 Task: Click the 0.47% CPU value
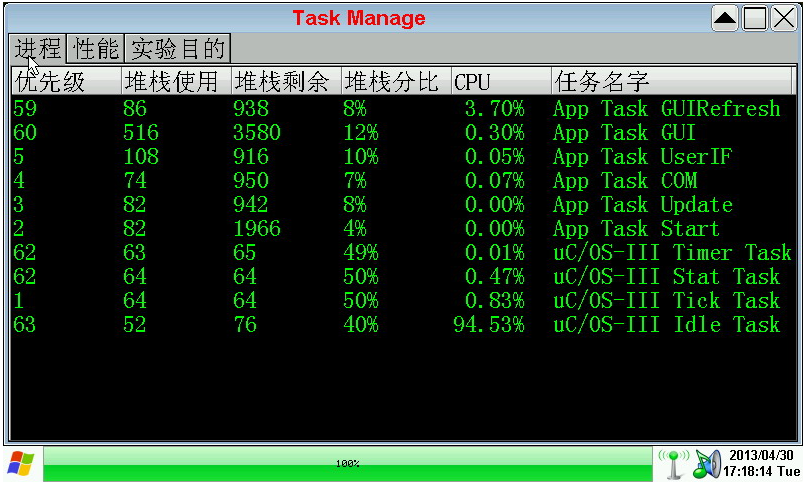pos(494,277)
